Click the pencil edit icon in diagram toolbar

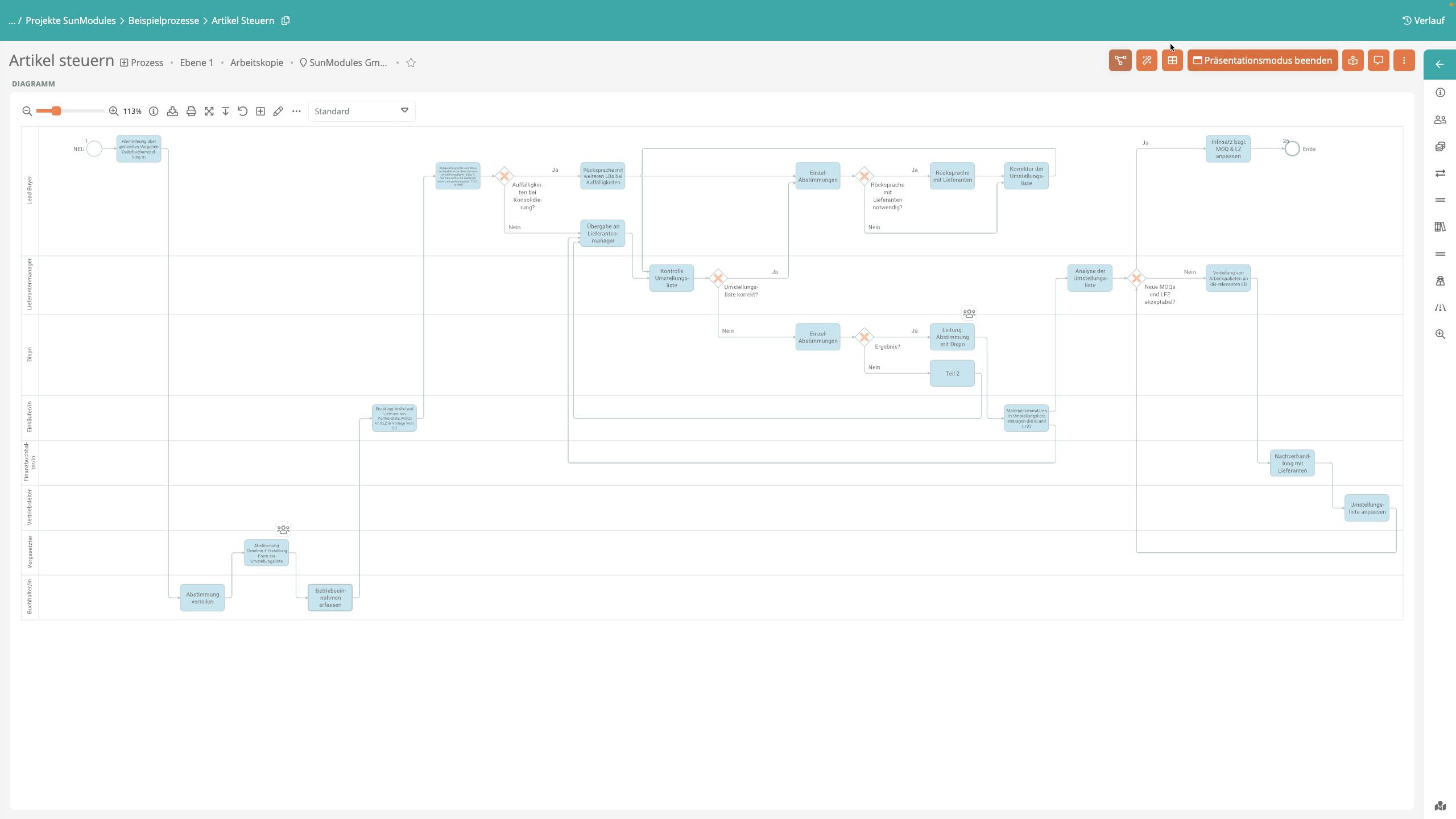[x=278, y=111]
